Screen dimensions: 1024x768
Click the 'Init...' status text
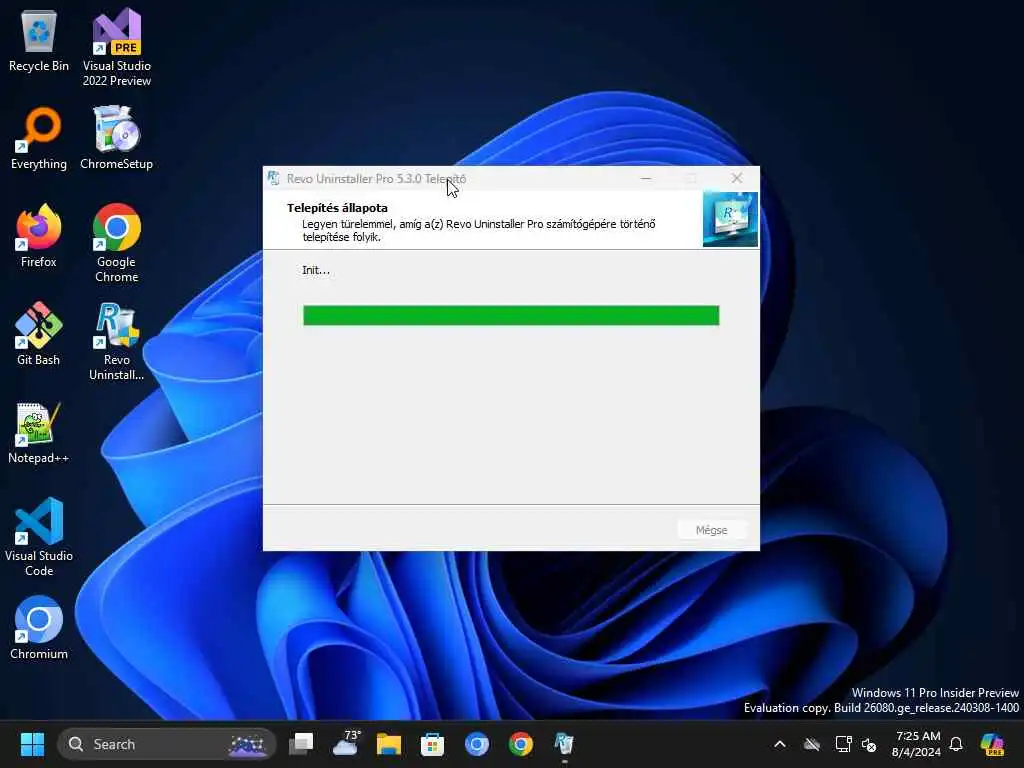(x=316, y=270)
